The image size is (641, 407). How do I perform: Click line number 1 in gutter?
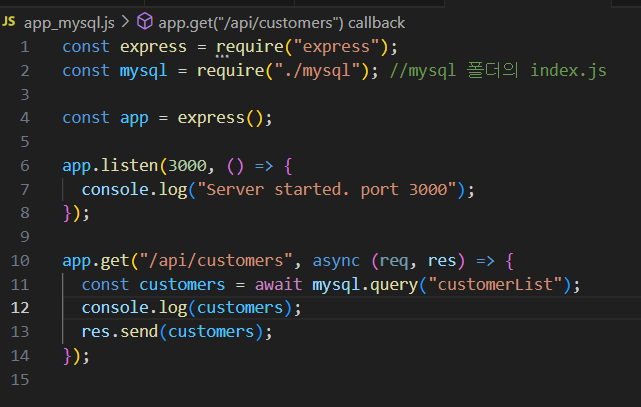25,47
